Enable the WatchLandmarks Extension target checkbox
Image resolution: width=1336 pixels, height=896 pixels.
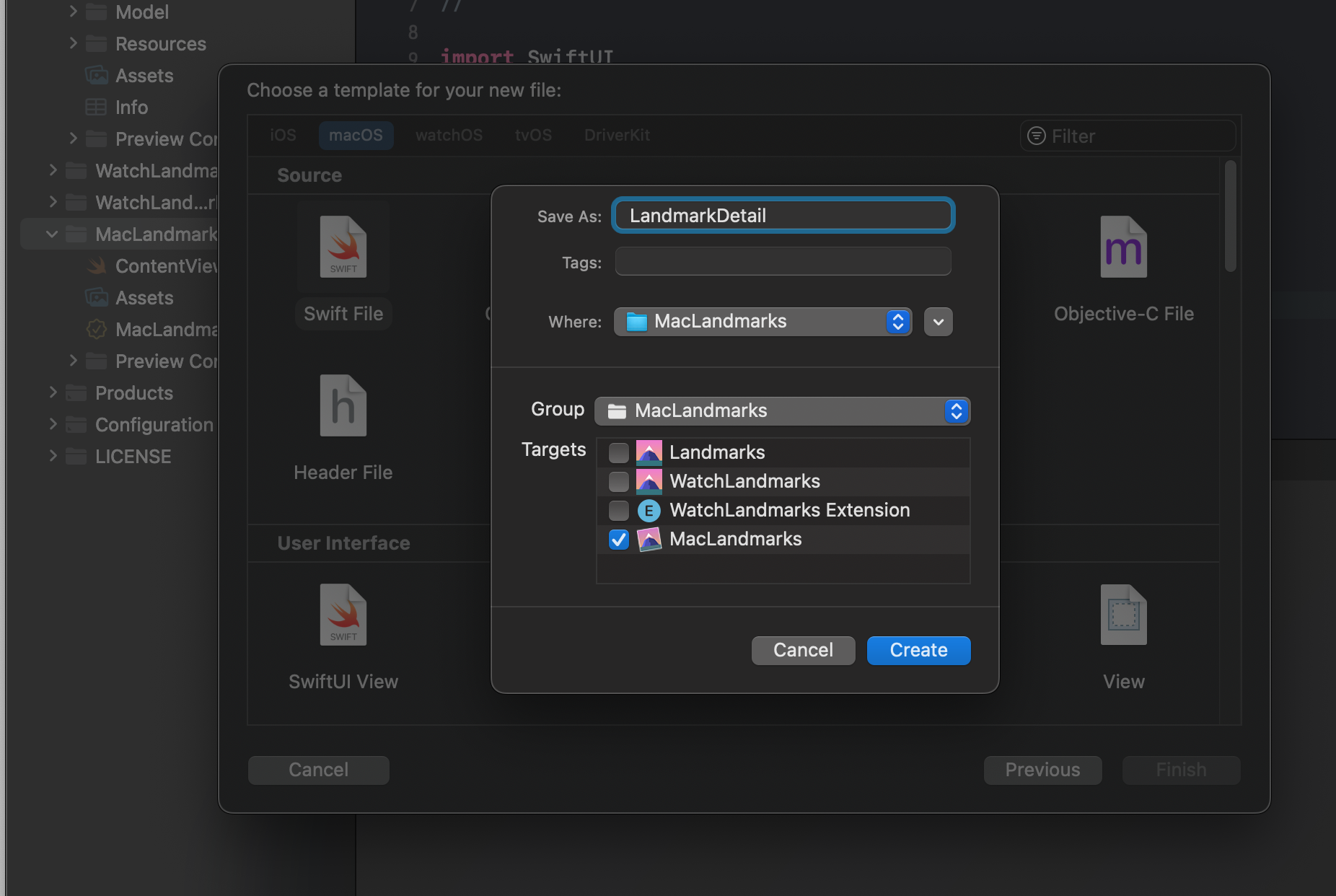(618, 511)
